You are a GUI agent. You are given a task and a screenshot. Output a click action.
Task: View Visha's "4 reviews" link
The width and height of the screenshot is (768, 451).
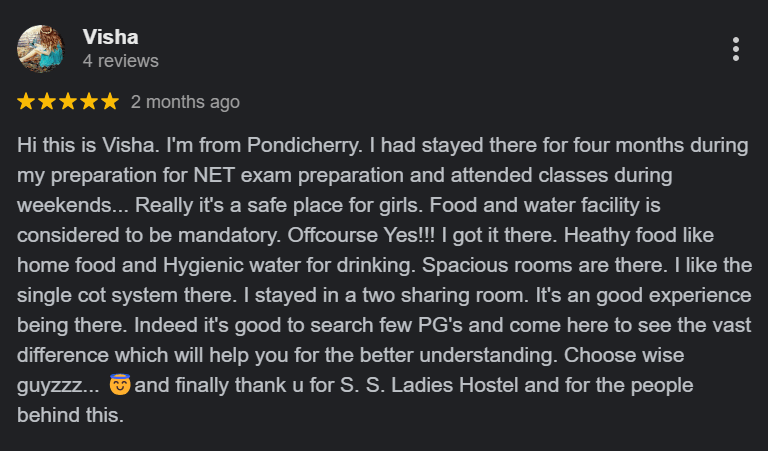pyautogui.click(x=120, y=61)
